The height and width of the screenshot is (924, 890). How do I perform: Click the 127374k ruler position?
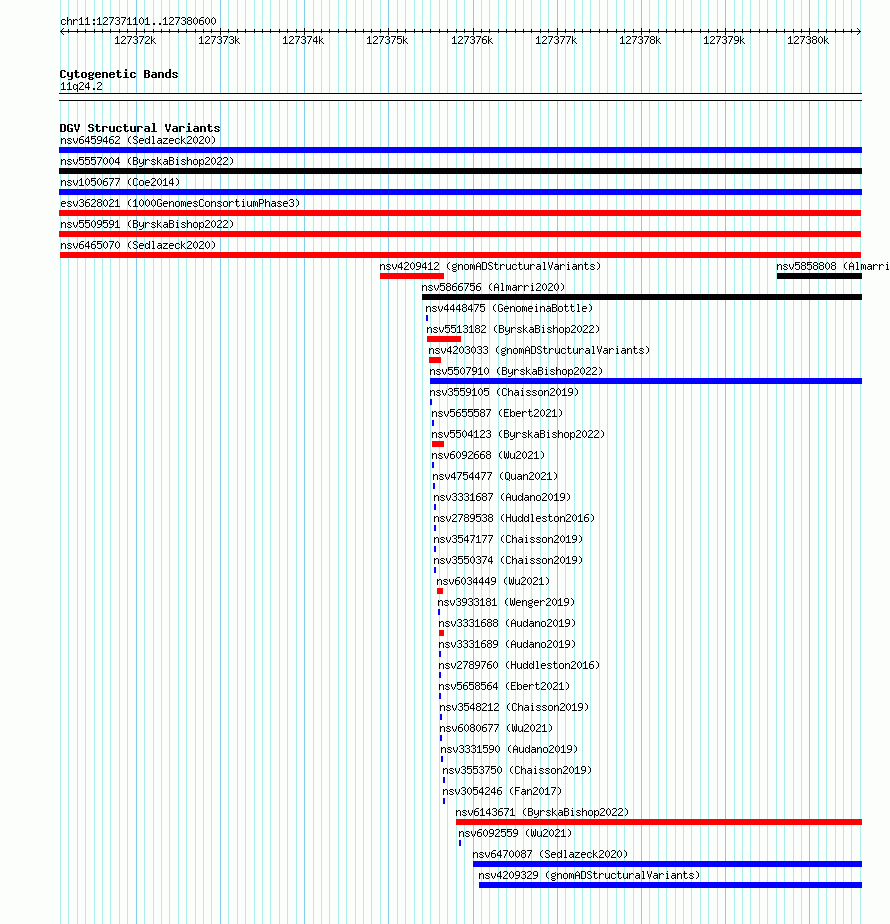click(303, 41)
